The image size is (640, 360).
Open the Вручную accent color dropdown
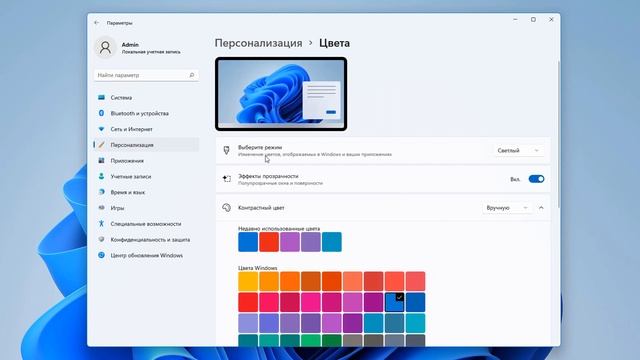[507, 208]
